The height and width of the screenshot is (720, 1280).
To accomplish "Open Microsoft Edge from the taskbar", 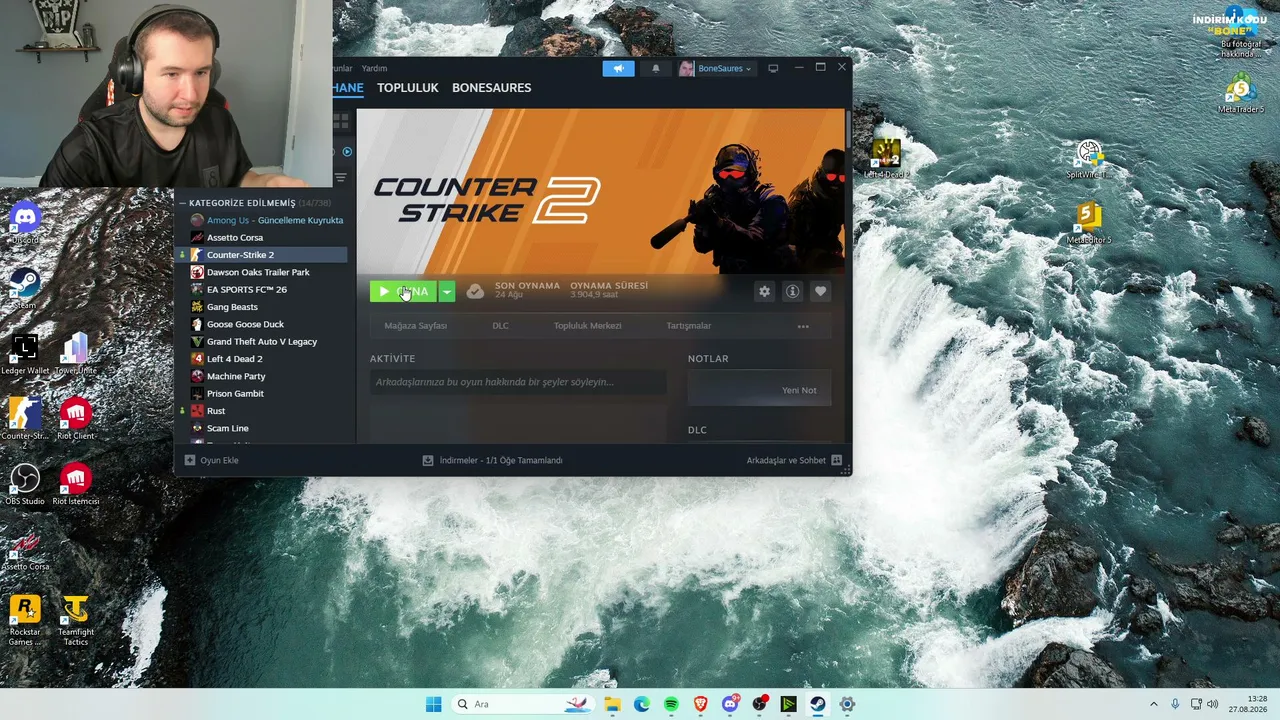I will (x=642, y=704).
